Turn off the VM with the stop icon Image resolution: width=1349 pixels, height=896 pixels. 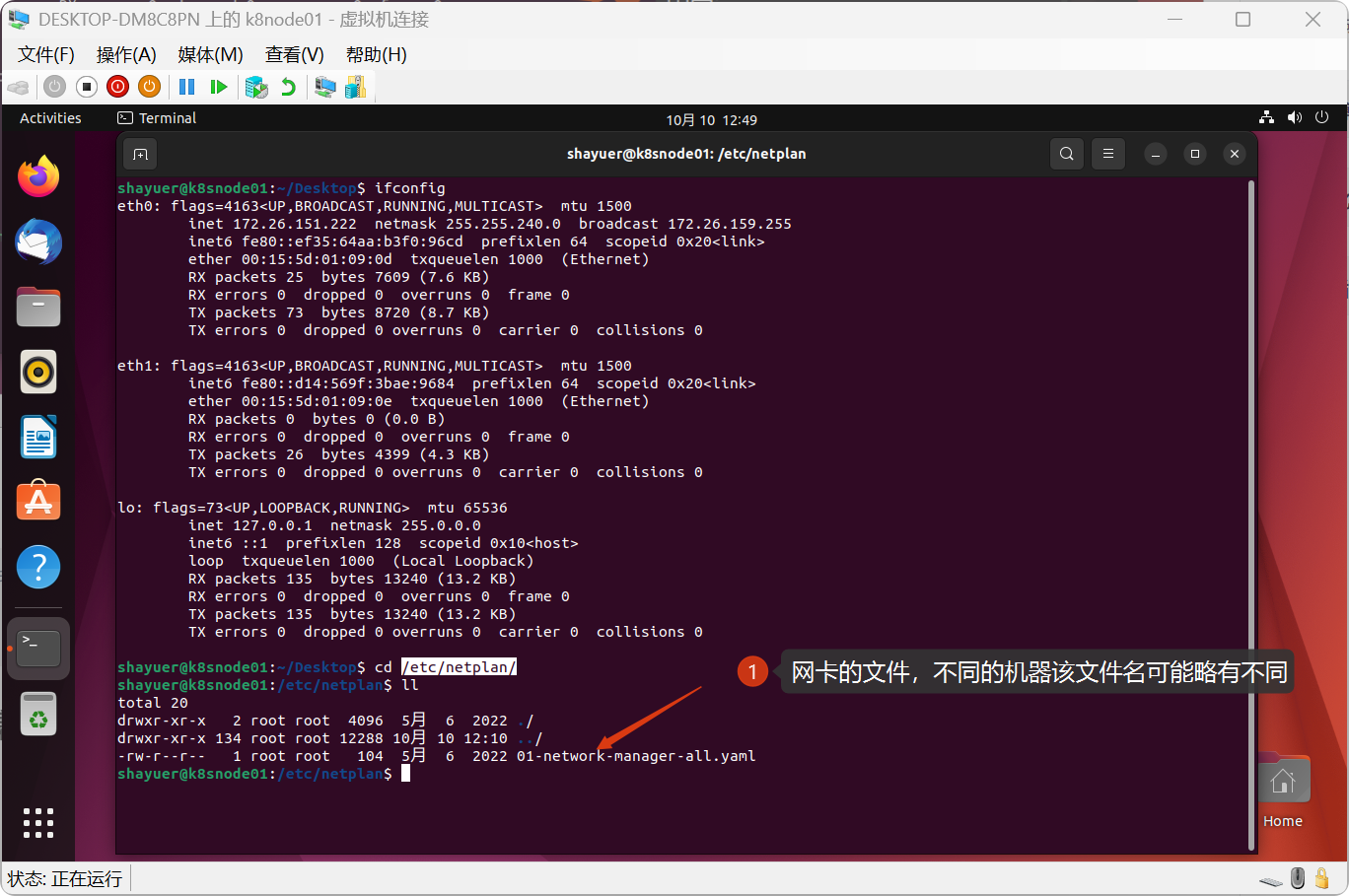click(87, 87)
